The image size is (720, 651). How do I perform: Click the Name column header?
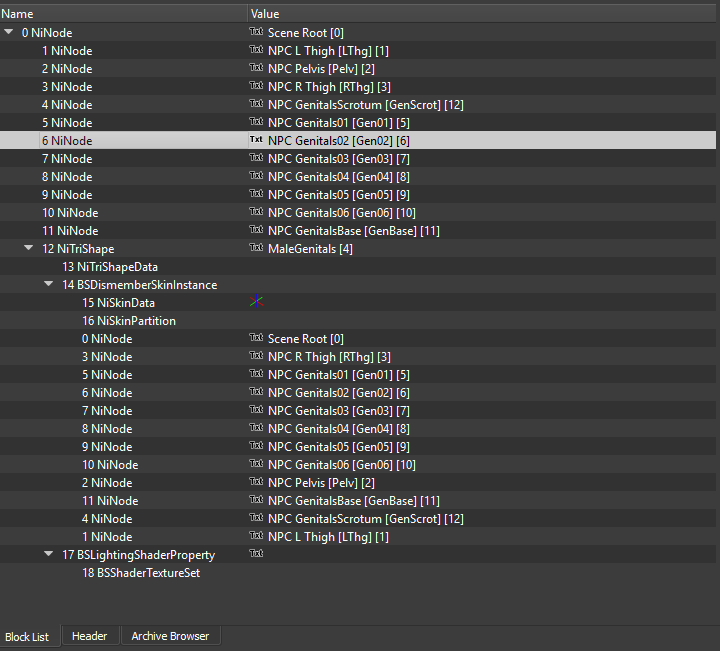123,14
